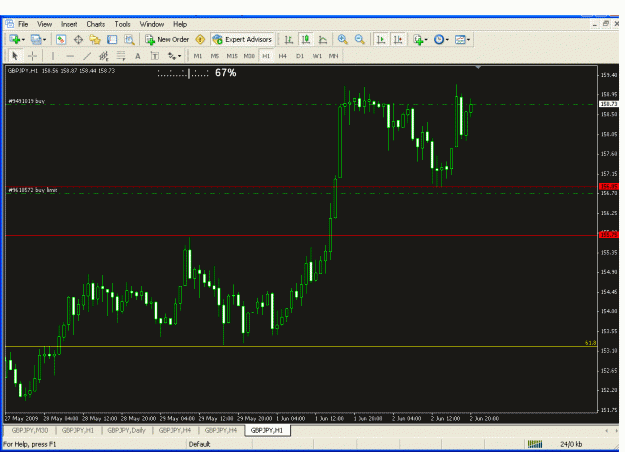
Task: Open the Strategy Tester magnifier icon
Action: [x=129, y=39]
